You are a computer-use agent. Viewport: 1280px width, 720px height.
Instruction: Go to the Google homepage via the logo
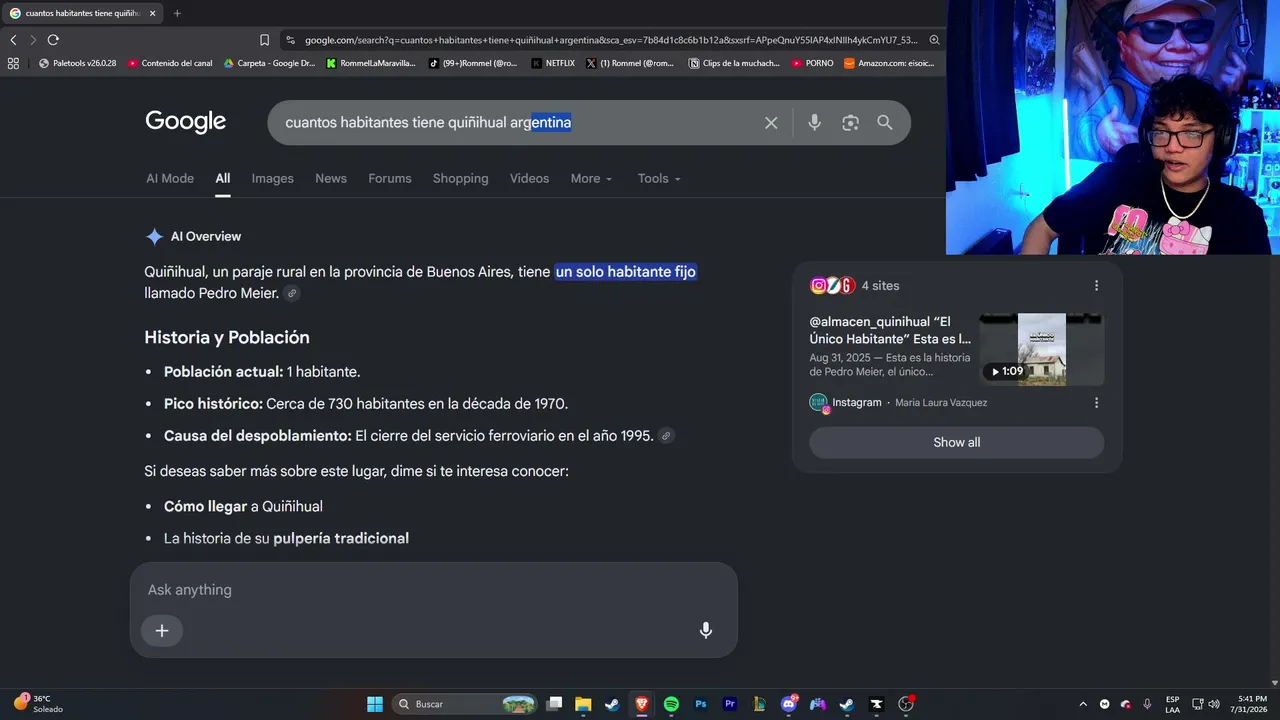coord(186,122)
